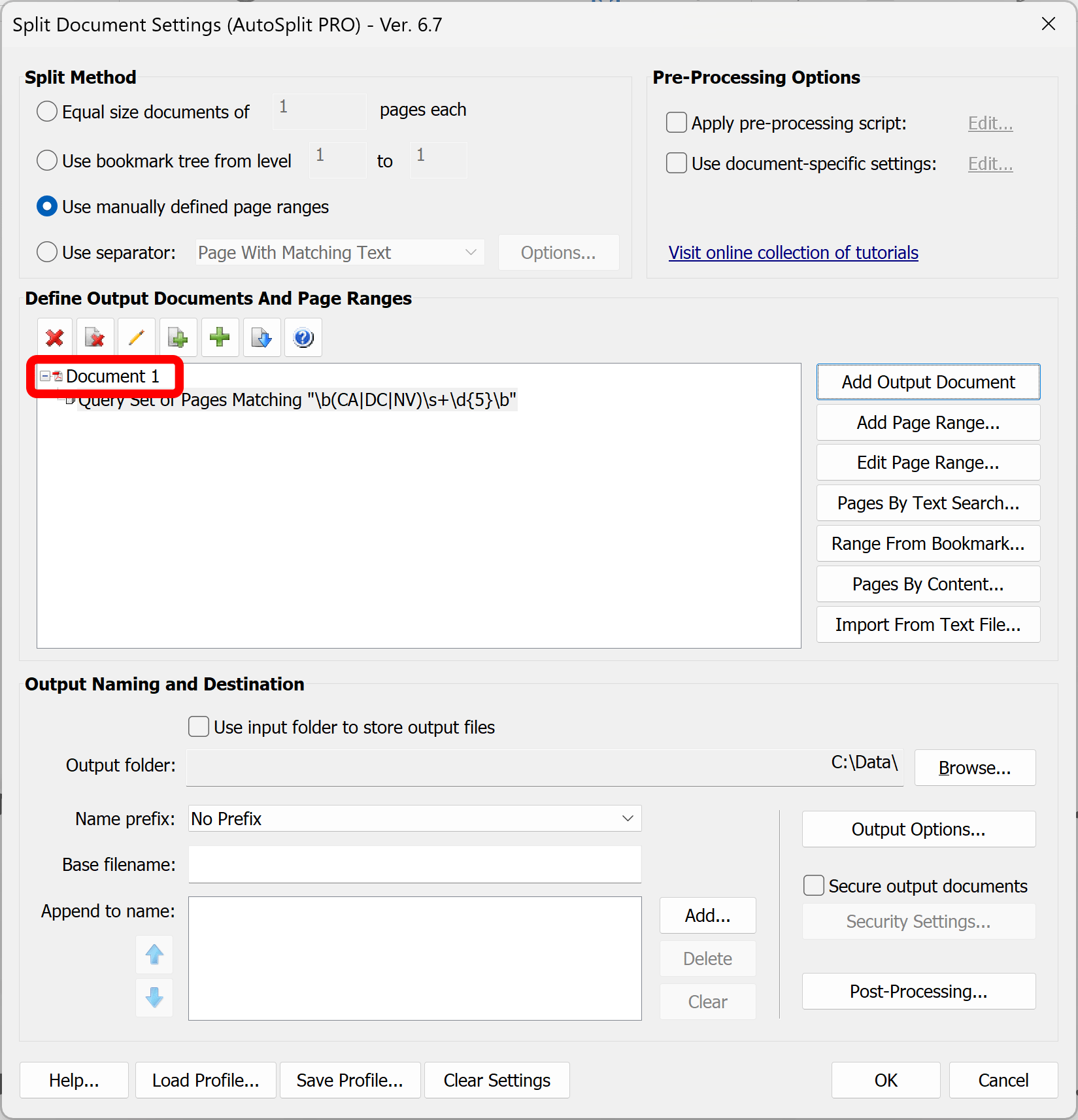Screen dimensions: 1078x1120
Task: Click the green plus add icon
Action: [220, 338]
